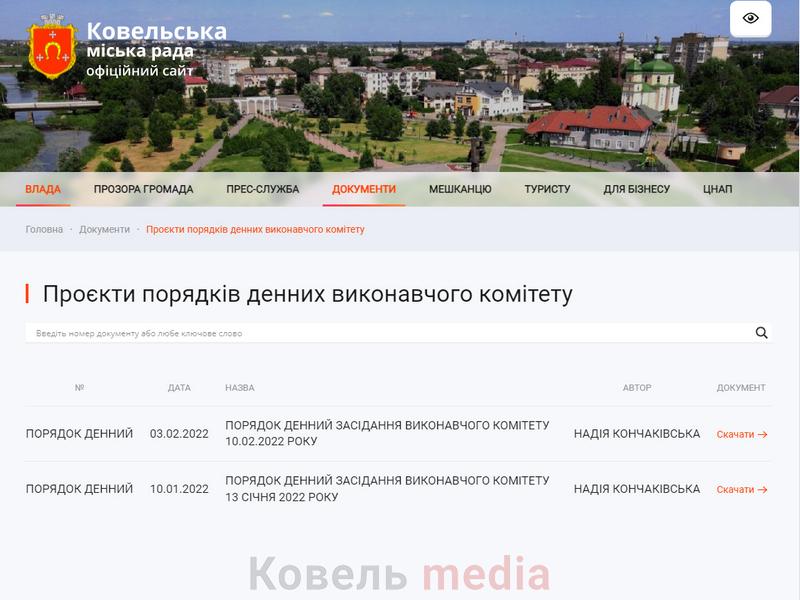This screenshot has width=800, height=600.
Task: Download the 03.02.2022 agenda via Скачати
Action: coord(742,434)
